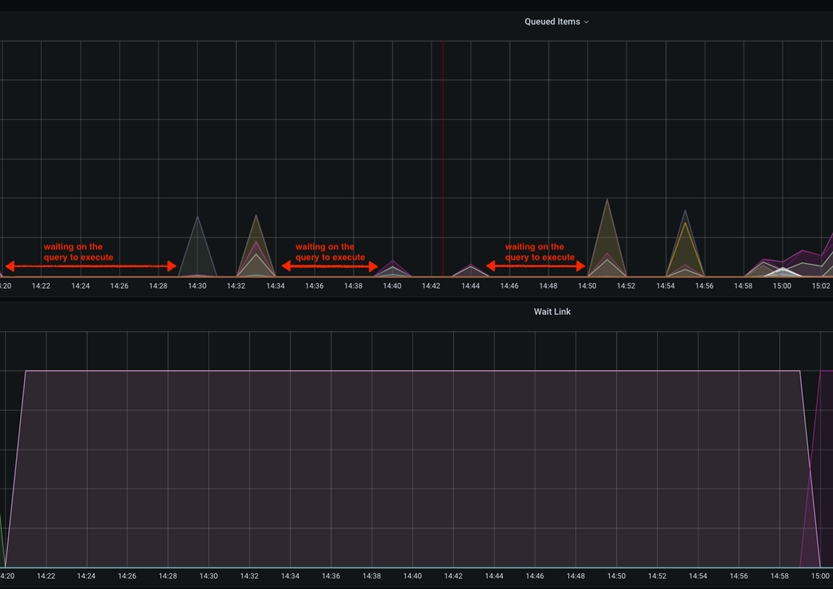Click the yellow peak near 14:55
This screenshot has height=589, width=833.
[684, 245]
